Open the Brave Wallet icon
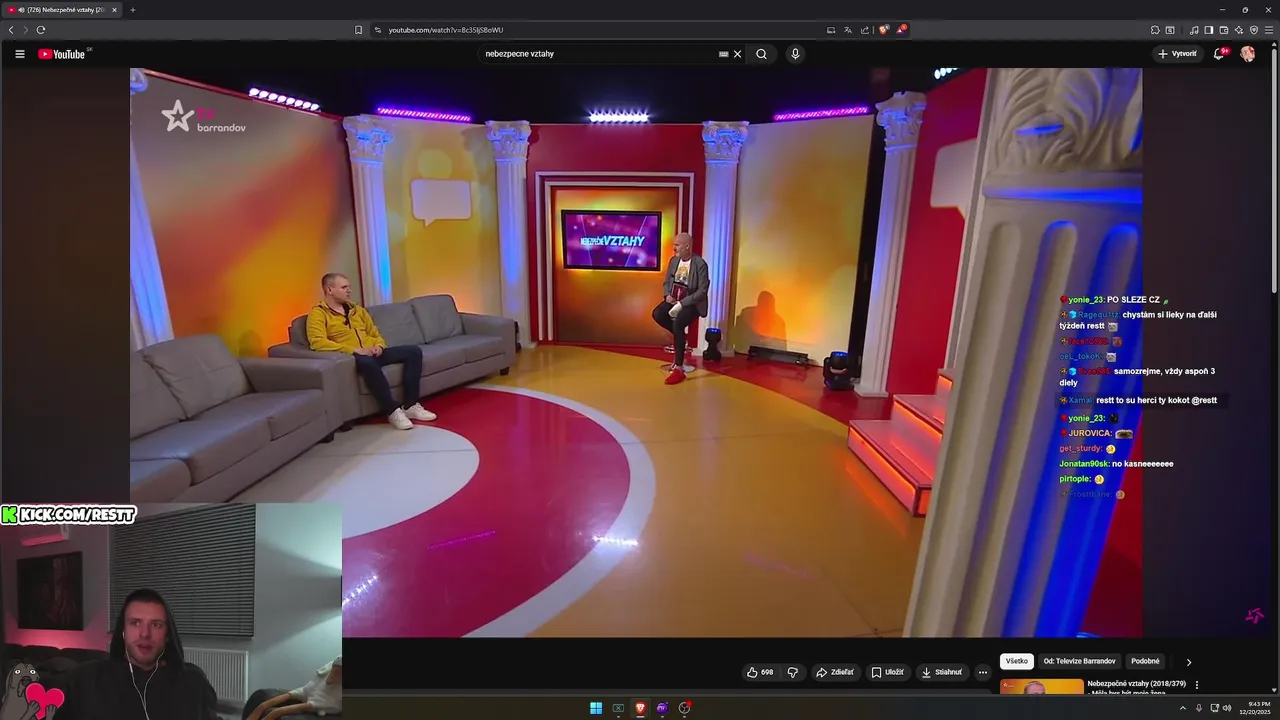The height and width of the screenshot is (720, 1280). coord(1223,30)
